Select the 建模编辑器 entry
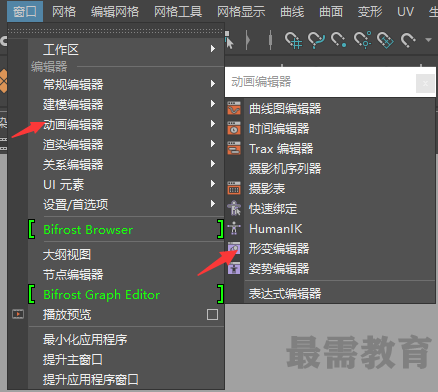438x392 pixels. point(126,104)
